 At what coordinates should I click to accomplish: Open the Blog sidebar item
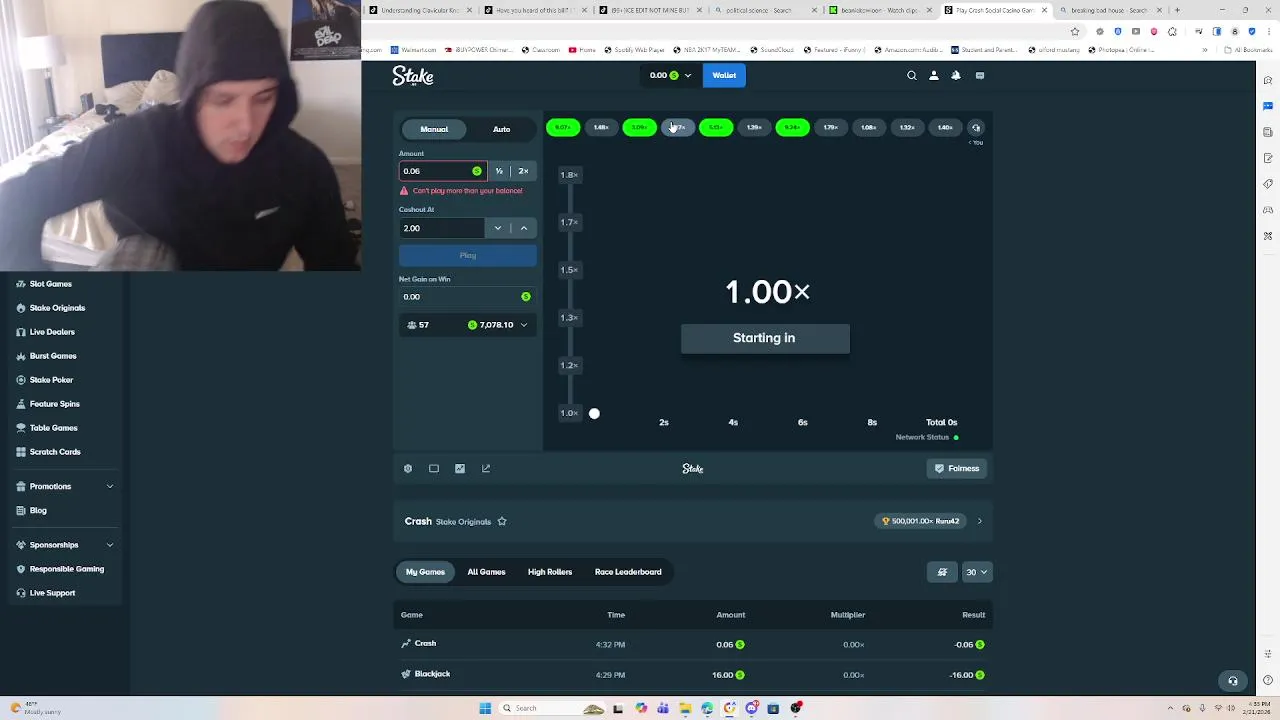[x=38, y=510]
